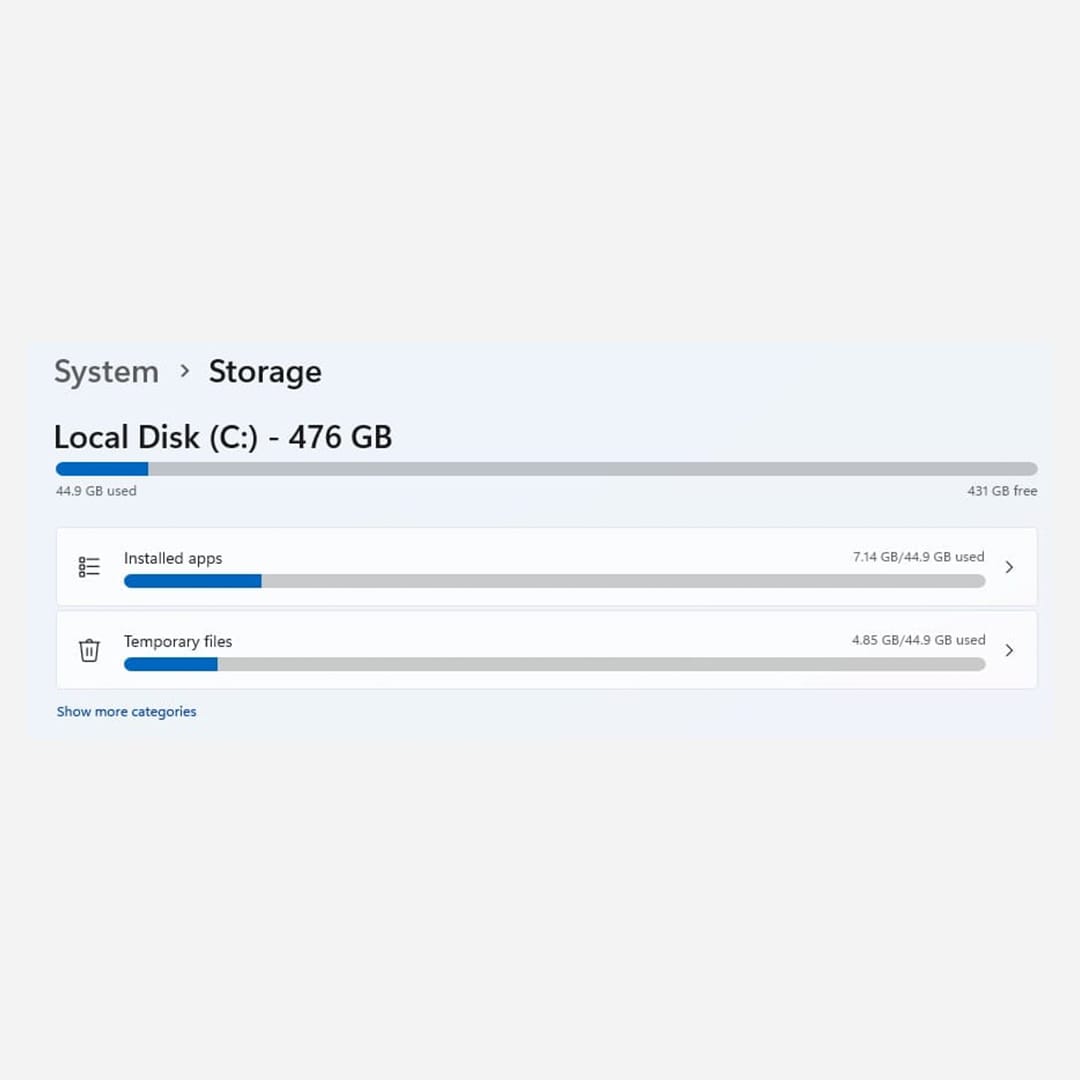The height and width of the screenshot is (1080, 1080).
Task: Open Temporary files using its right chevron
Action: click(1009, 650)
